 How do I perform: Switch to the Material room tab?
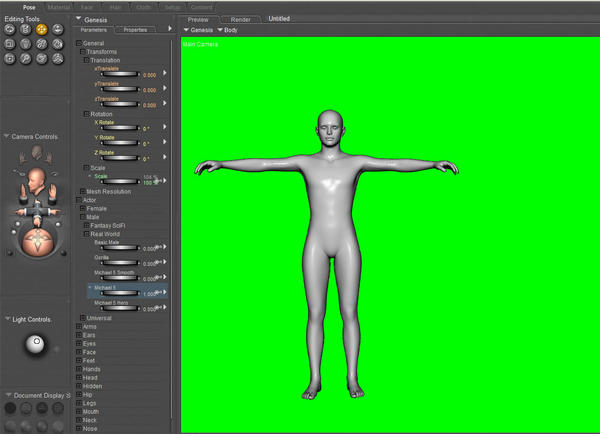(x=59, y=6)
